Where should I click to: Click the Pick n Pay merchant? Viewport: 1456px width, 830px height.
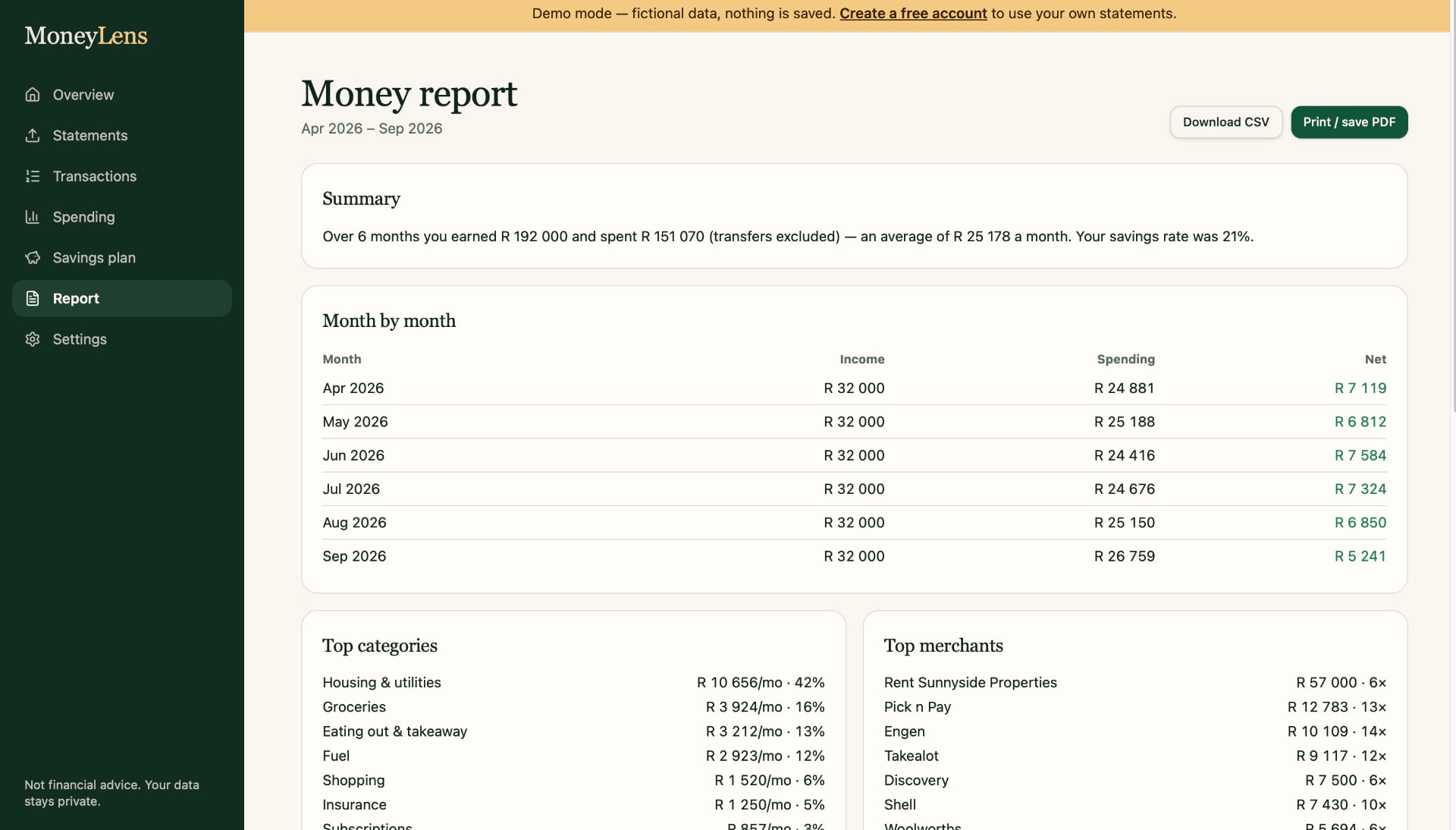[917, 707]
